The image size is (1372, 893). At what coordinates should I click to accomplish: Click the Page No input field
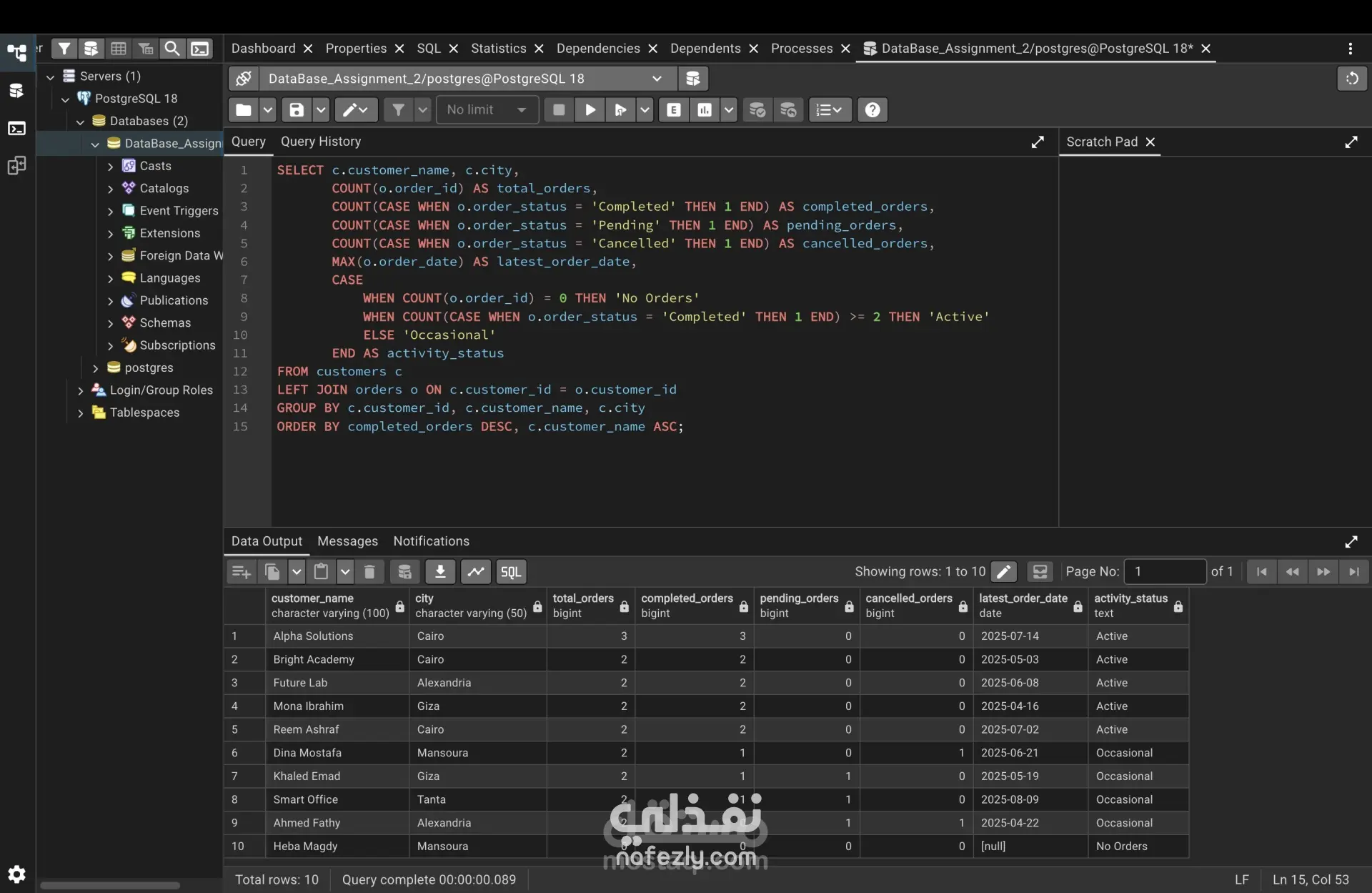coord(1165,571)
